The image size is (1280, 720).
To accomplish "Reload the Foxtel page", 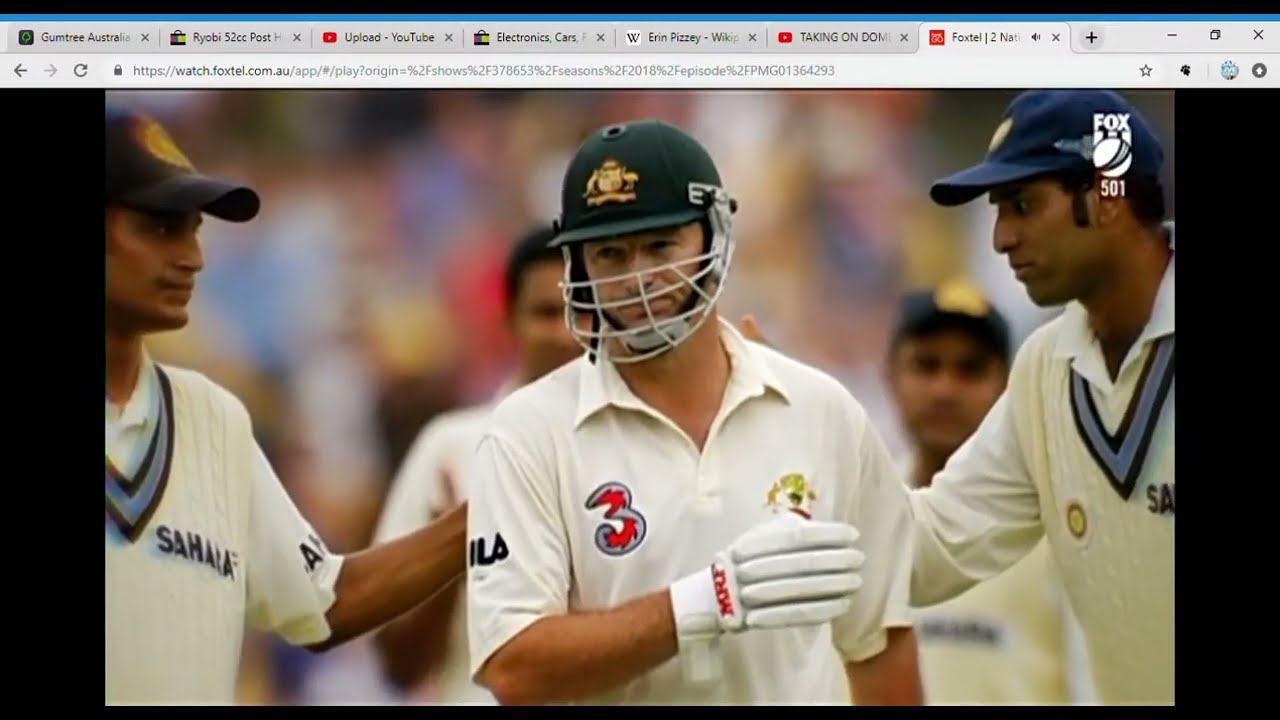I will click(x=81, y=70).
